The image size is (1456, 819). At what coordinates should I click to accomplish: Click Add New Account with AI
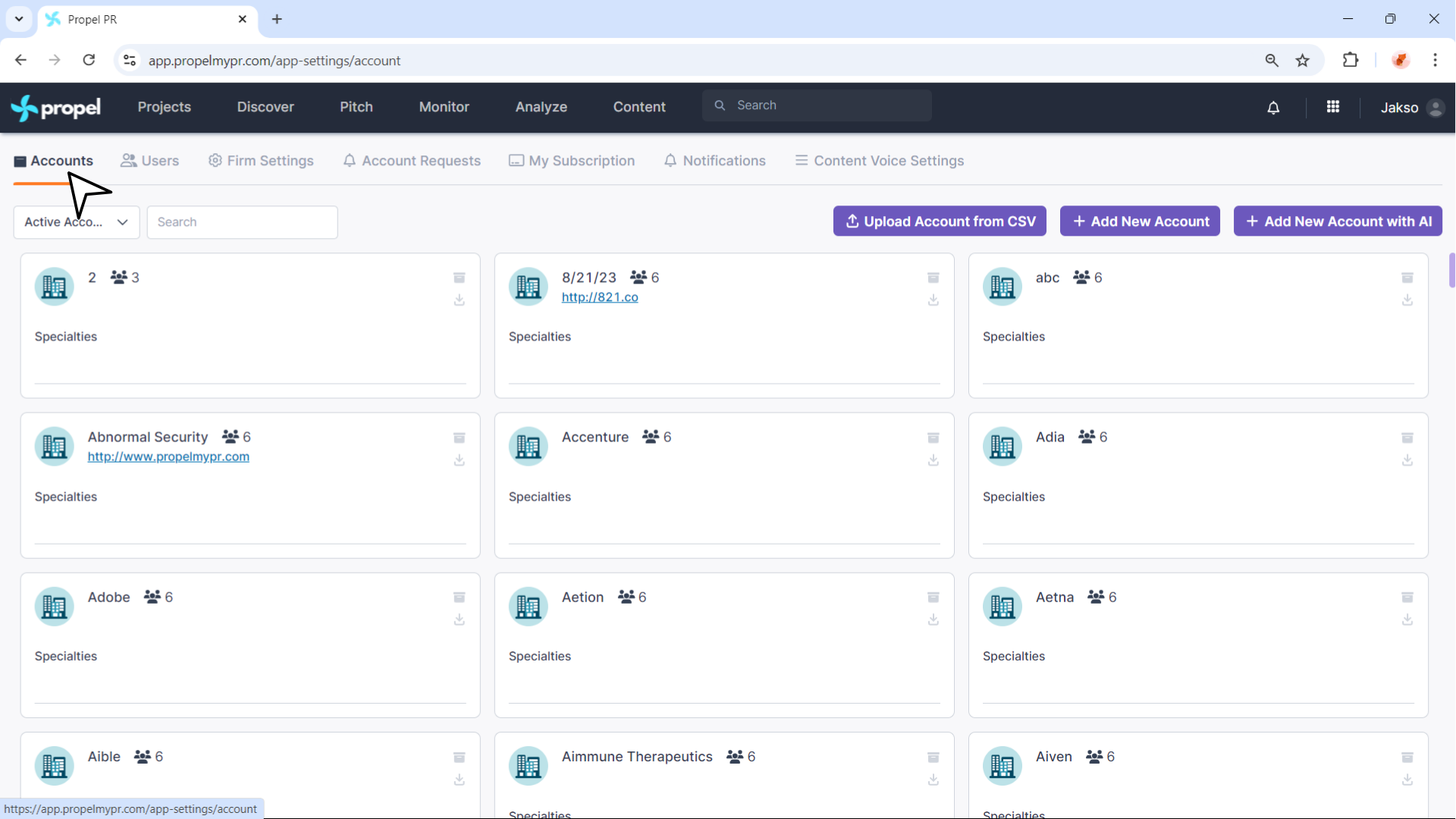click(x=1338, y=221)
